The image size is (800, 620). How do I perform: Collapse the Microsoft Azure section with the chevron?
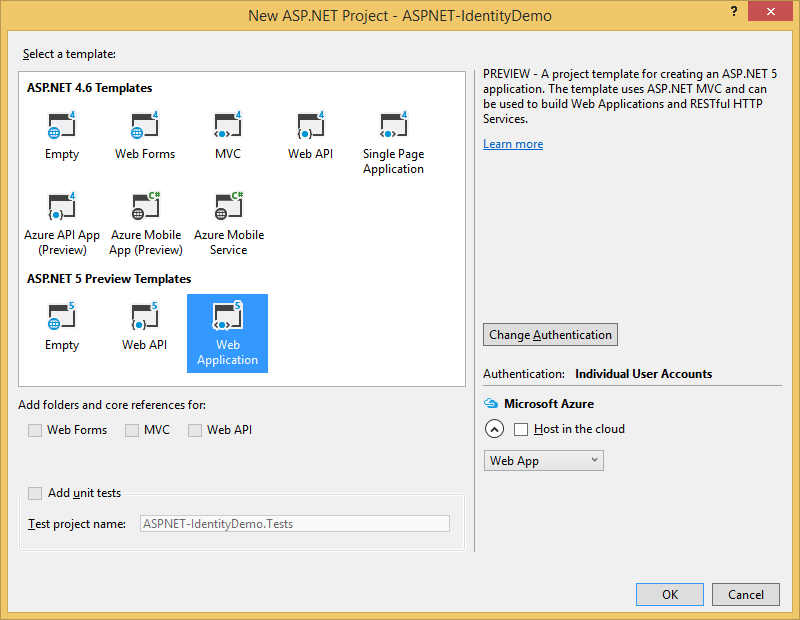pyautogui.click(x=494, y=429)
